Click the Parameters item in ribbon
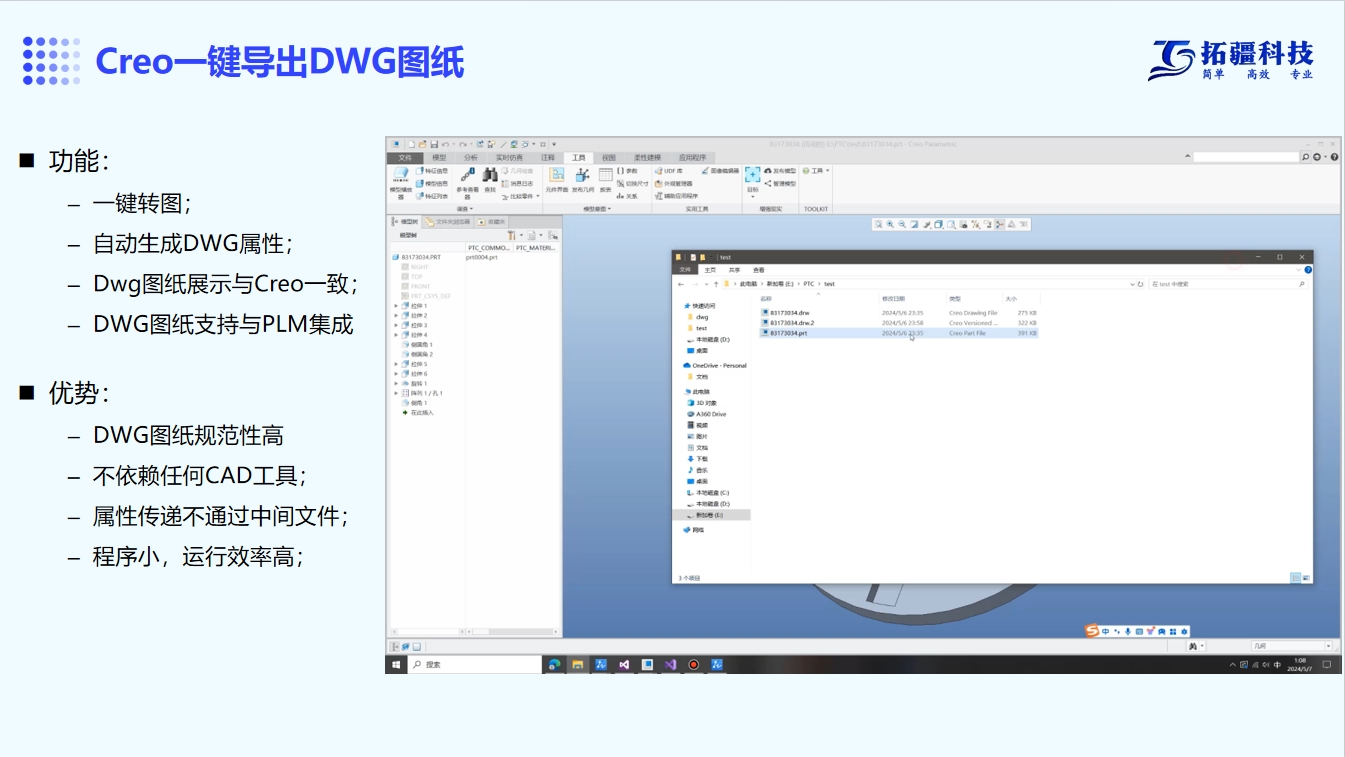The height and width of the screenshot is (757, 1345). pyautogui.click(x=627, y=171)
